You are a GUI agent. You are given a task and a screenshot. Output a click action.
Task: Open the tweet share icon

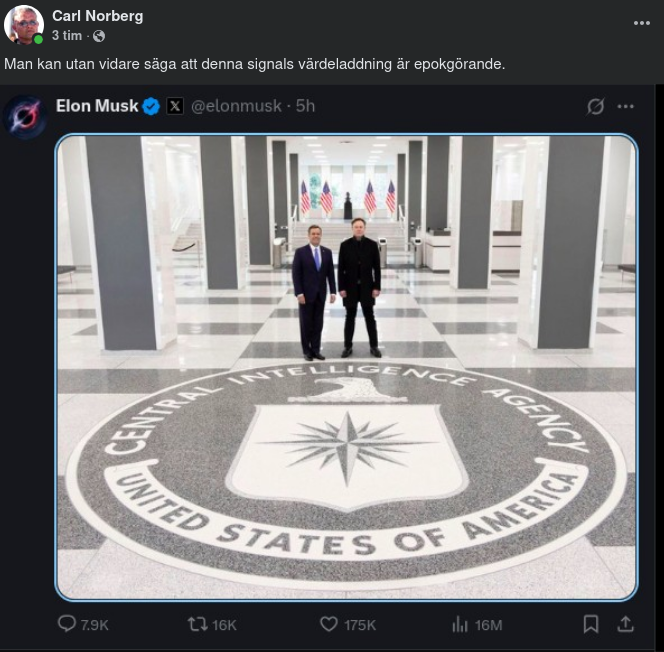tap(625, 624)
